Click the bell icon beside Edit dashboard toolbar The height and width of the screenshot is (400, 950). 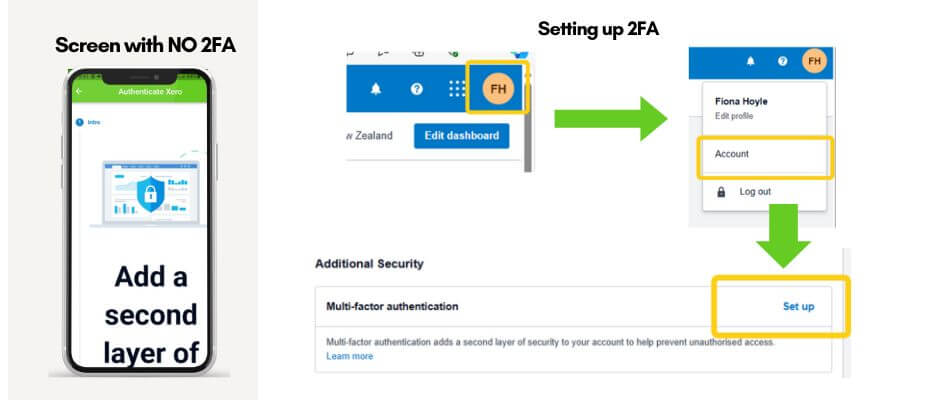tap(376, 89)
